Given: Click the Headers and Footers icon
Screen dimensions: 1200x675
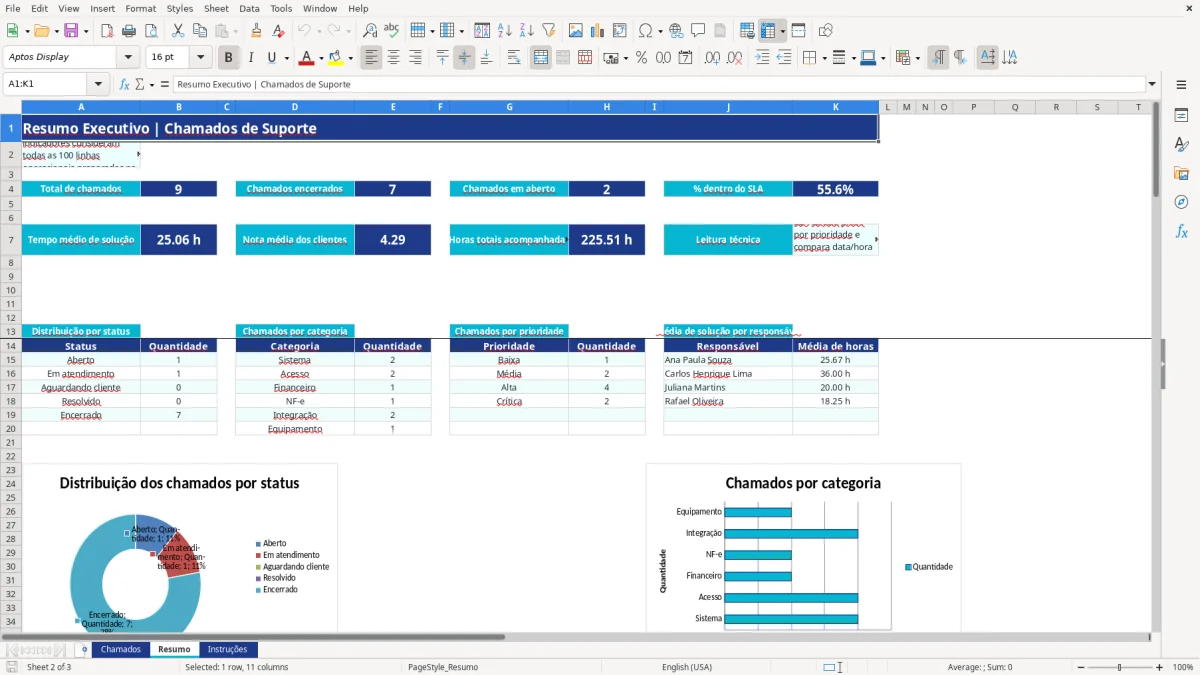Looking at the screenshot, I should pyautogui.click(x=720, y=31).
